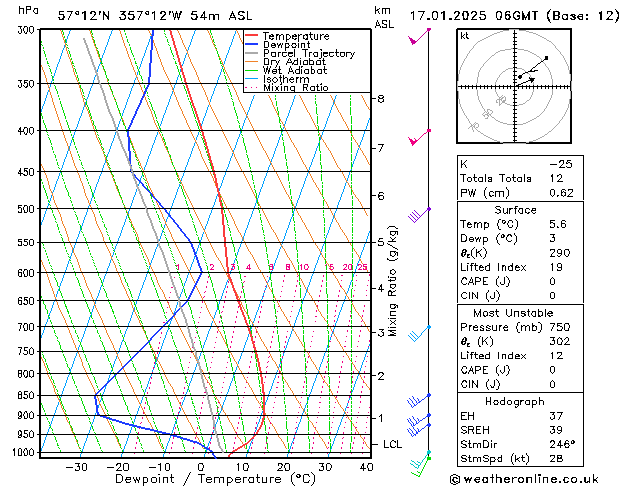The image size is (629, 486).
Task: Click the 850 hPa blue wind barb
Action: pyautogui.click(x=418, y=400)
